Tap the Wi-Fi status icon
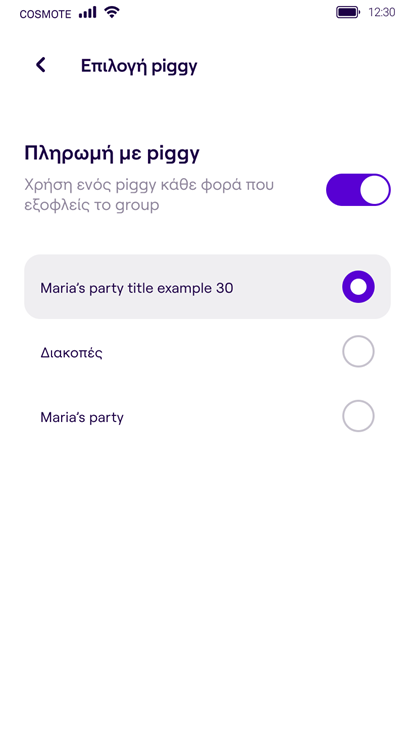This screenshot has width=415, height=738. pyautogui.click(x=112, y=12)
